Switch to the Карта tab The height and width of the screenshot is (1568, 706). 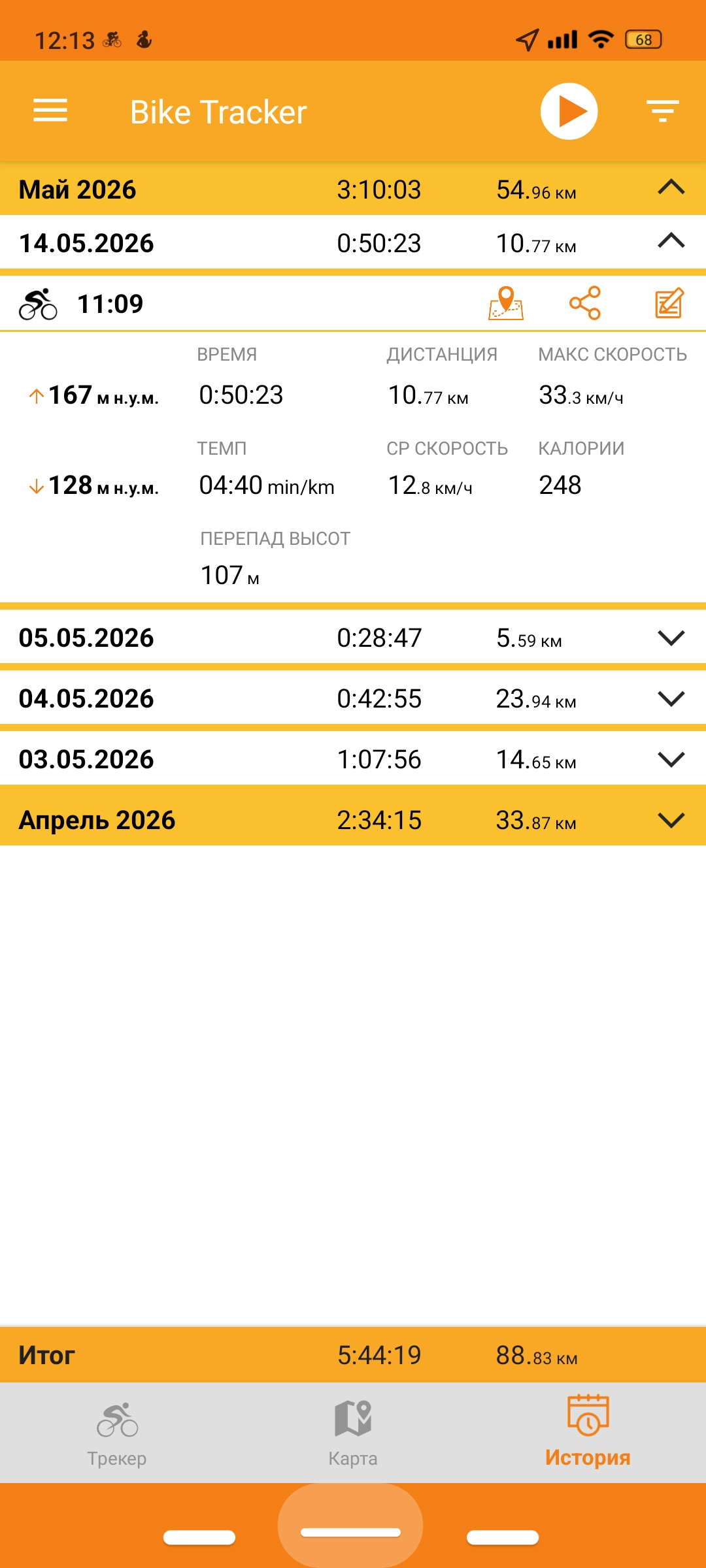[353, 1433]
